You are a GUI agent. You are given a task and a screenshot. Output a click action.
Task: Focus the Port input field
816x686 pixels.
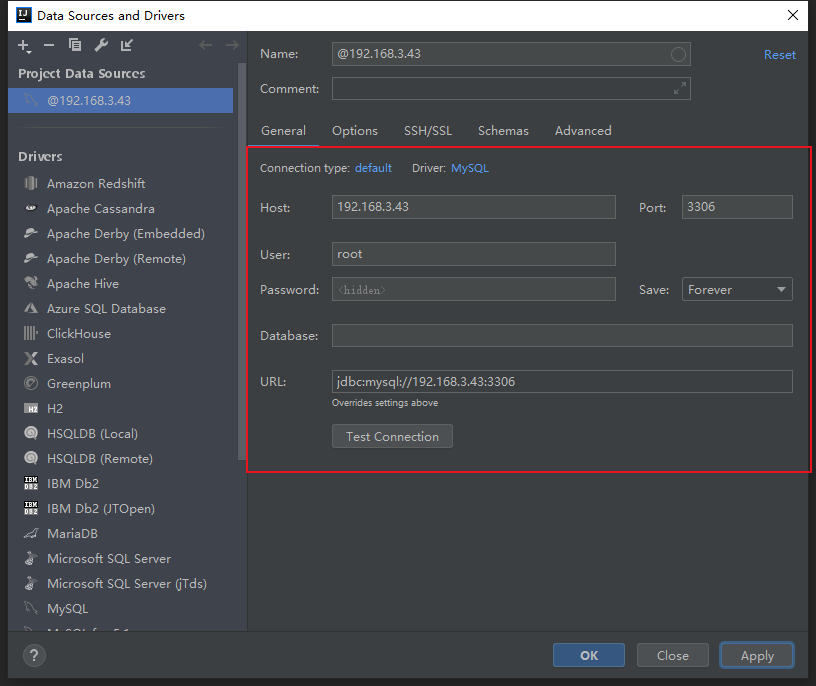pos(737,207)
